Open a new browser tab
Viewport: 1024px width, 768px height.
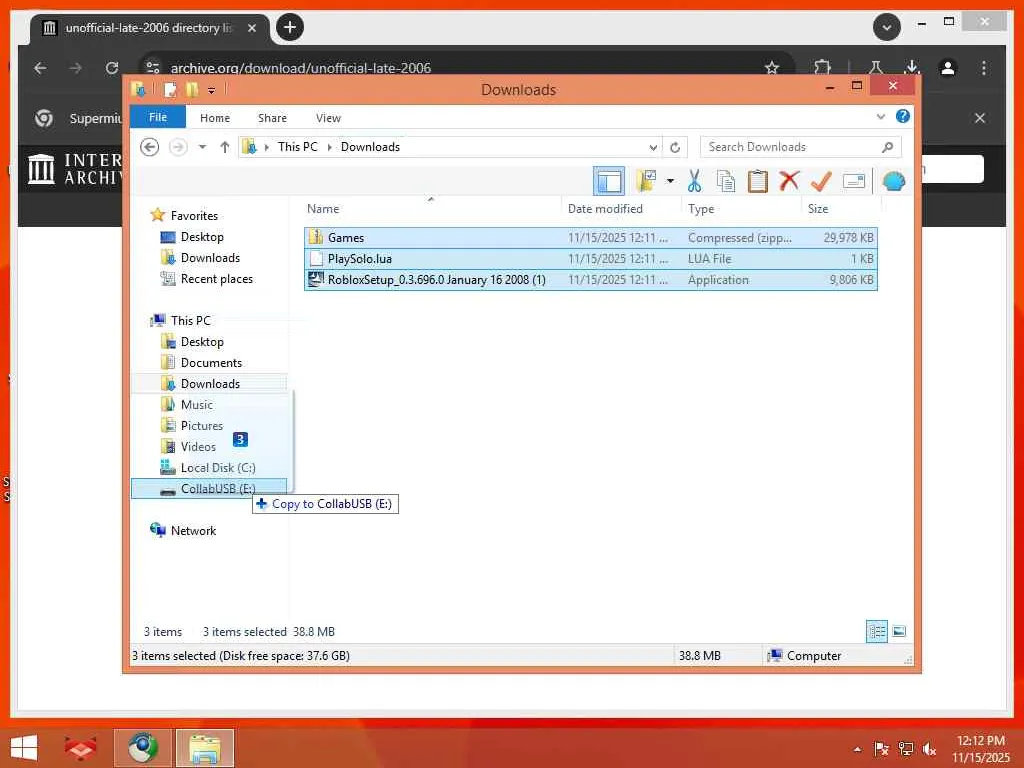pos(290,27)
